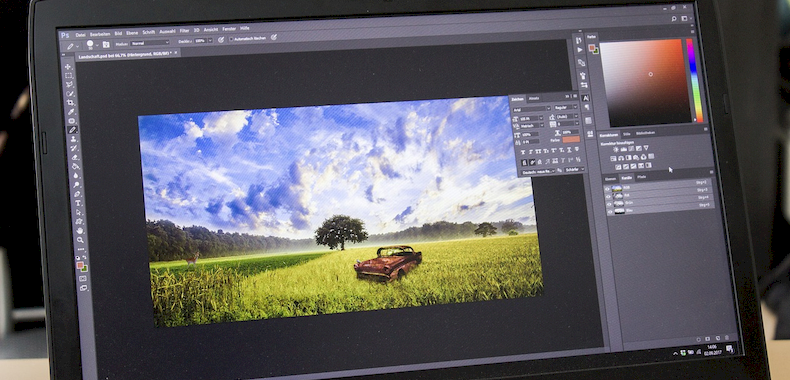Select the Rectangular Marquee tool

(69, 76)
